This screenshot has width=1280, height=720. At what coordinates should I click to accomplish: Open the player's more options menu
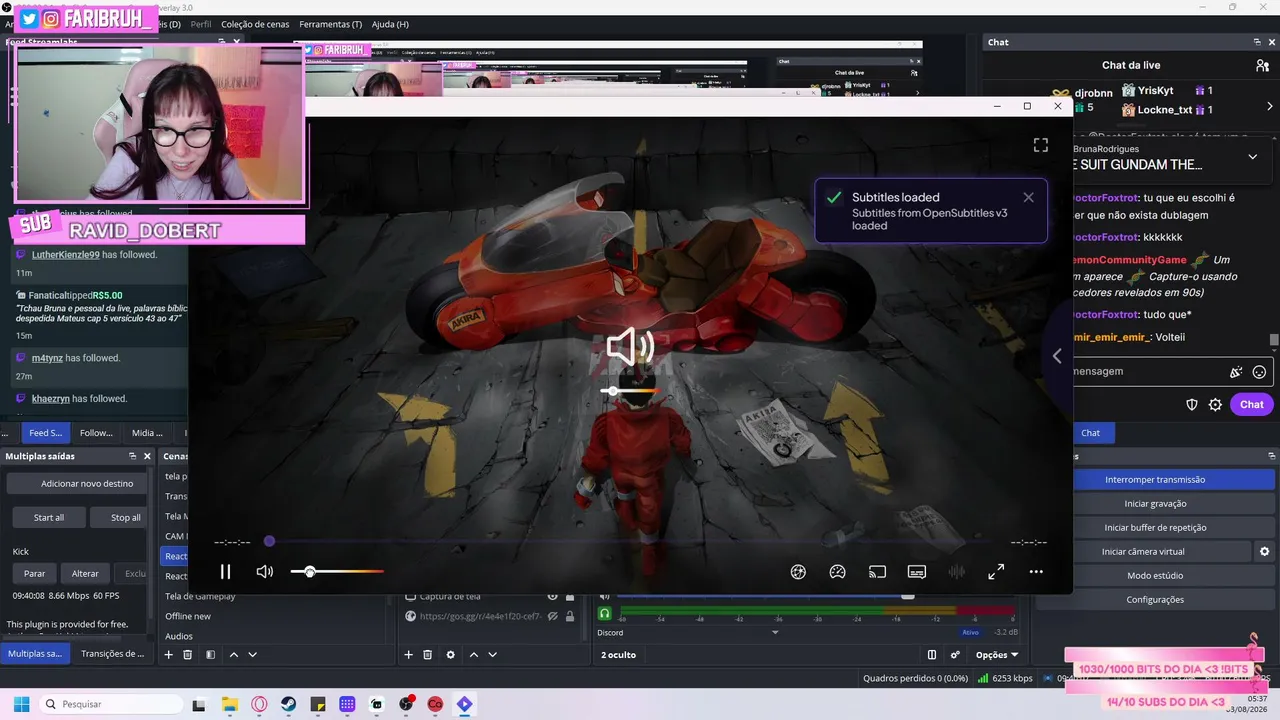[x=1036, y=572]
